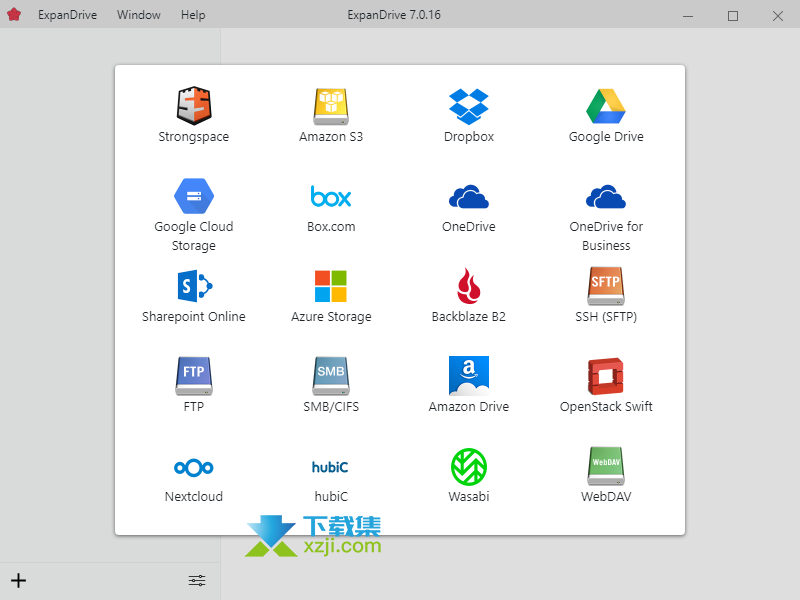Viewport: 800px width, 600px height.
Task: Click the "Azure Storage" label
Action: click(331, 317)
